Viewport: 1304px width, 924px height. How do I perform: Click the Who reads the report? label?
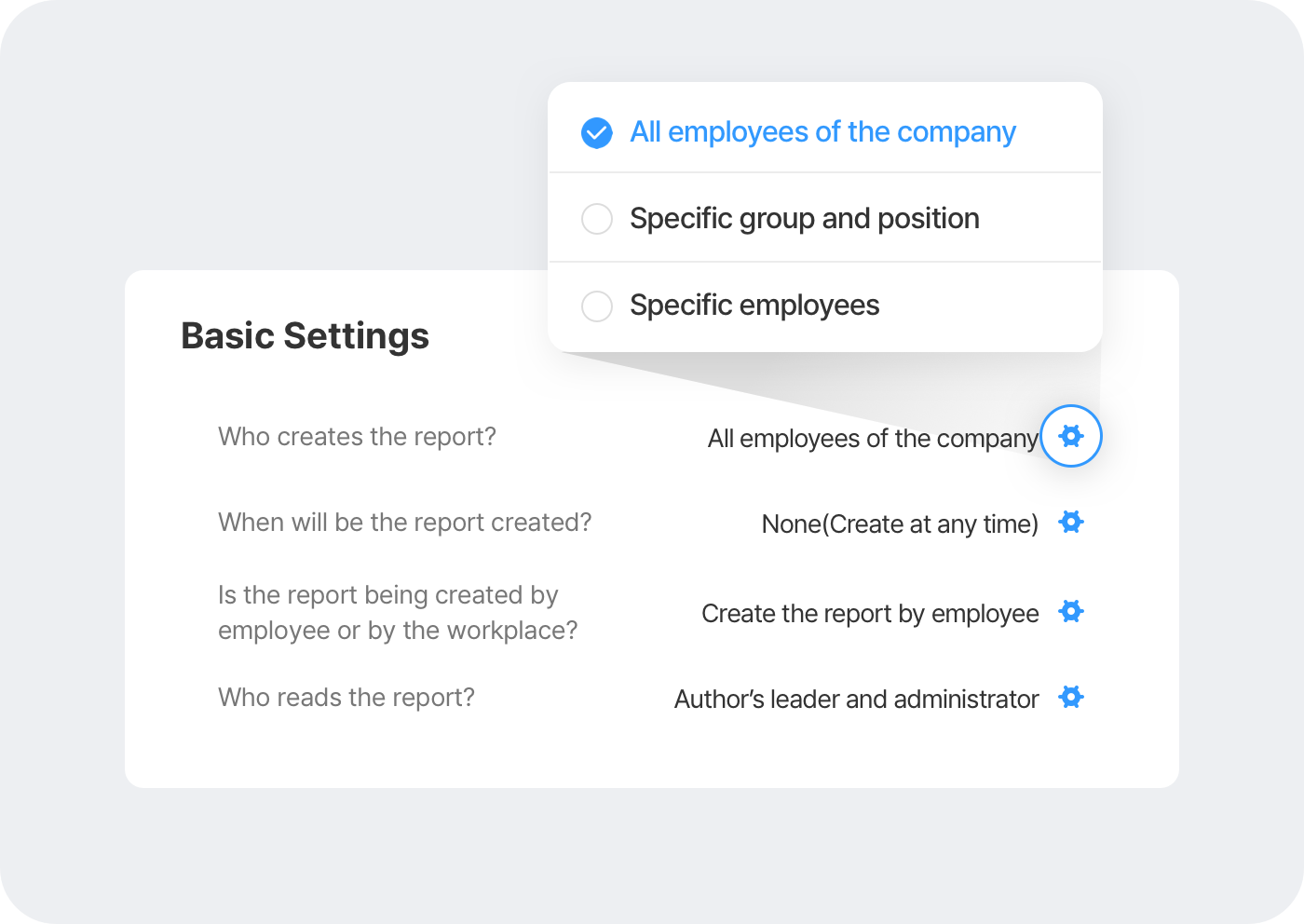click(x=346, y=698)
